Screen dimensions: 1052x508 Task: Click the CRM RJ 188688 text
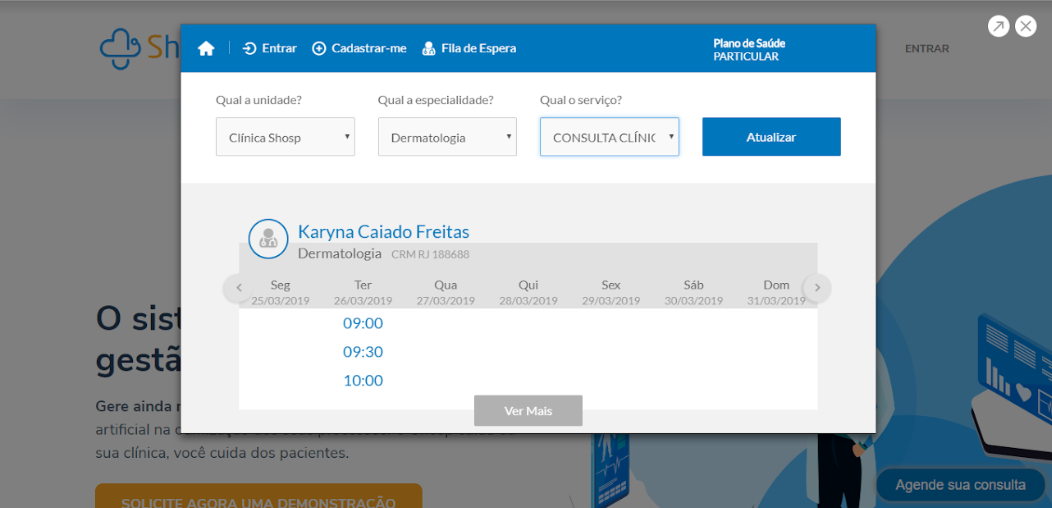click(430, 254)
